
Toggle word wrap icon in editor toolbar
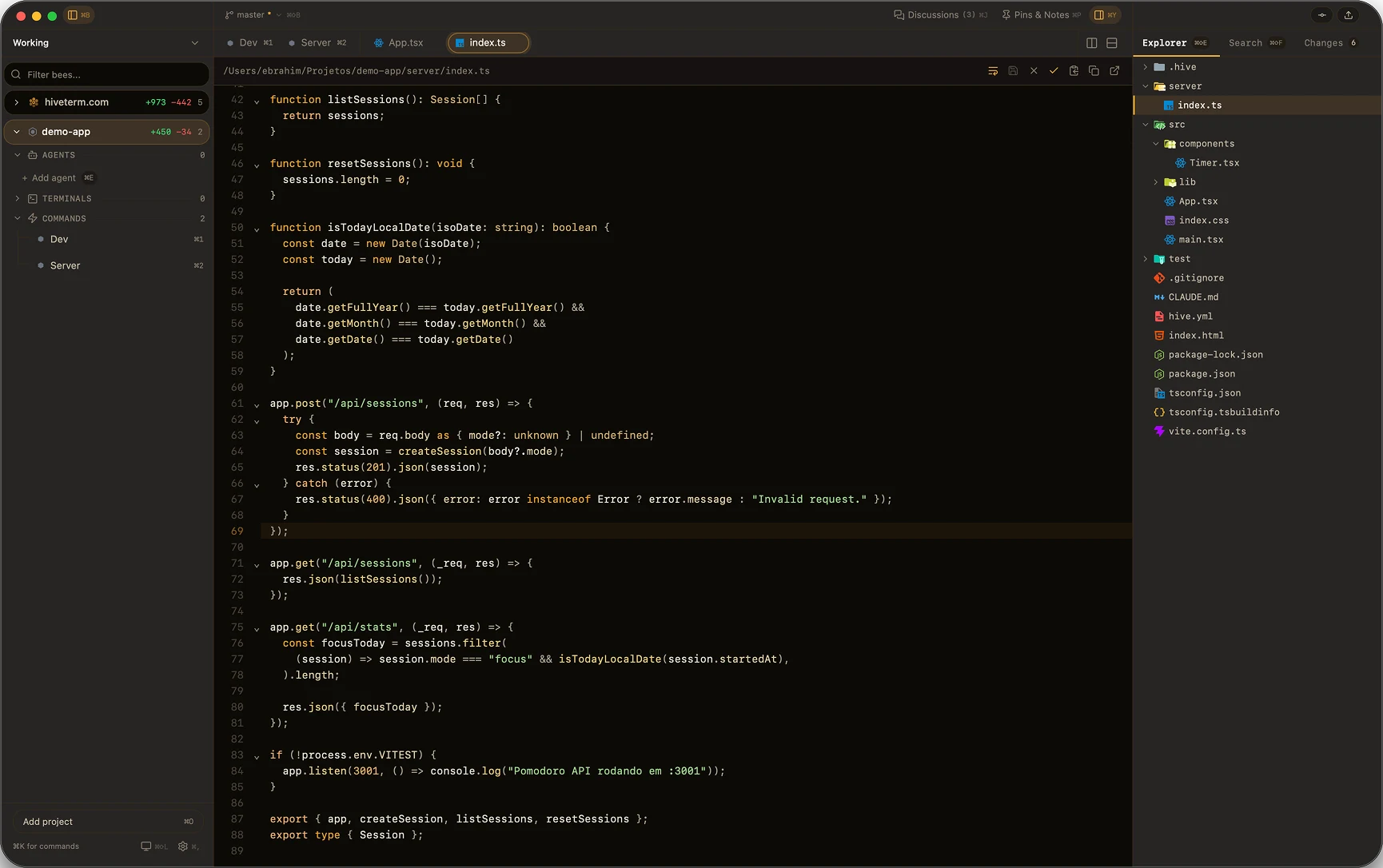point(993,71)
